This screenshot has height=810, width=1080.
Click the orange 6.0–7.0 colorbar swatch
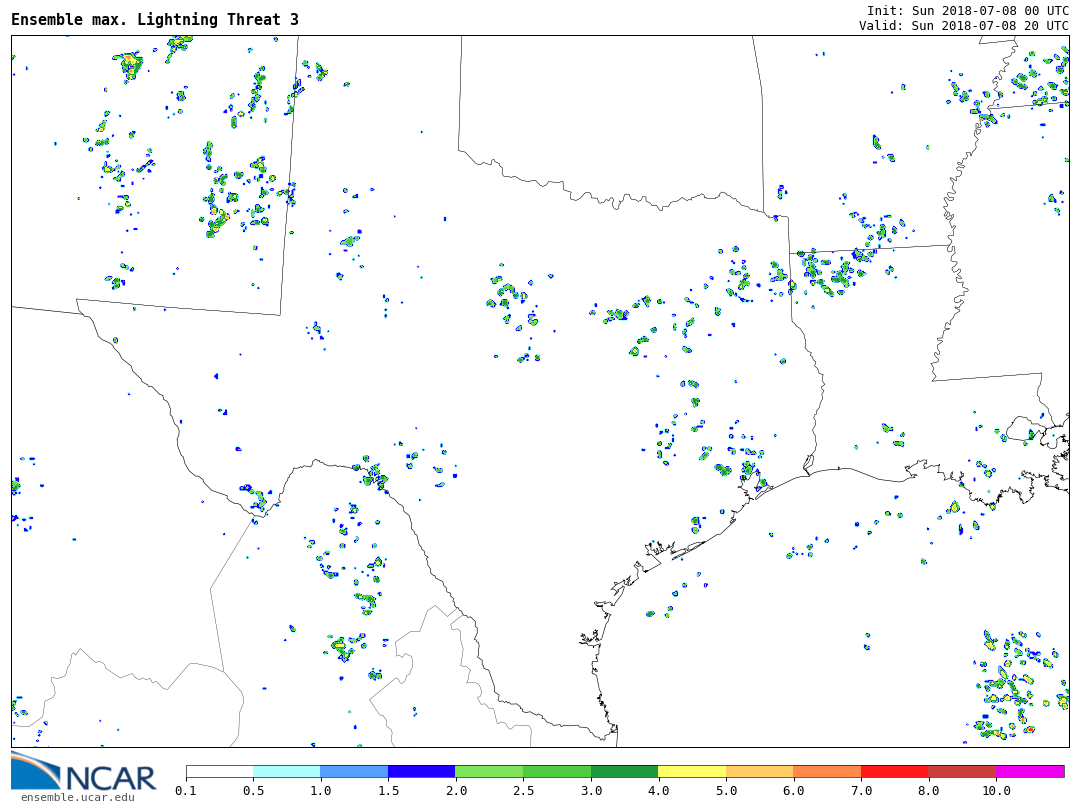pyautogui.click(x=827, y=772)
